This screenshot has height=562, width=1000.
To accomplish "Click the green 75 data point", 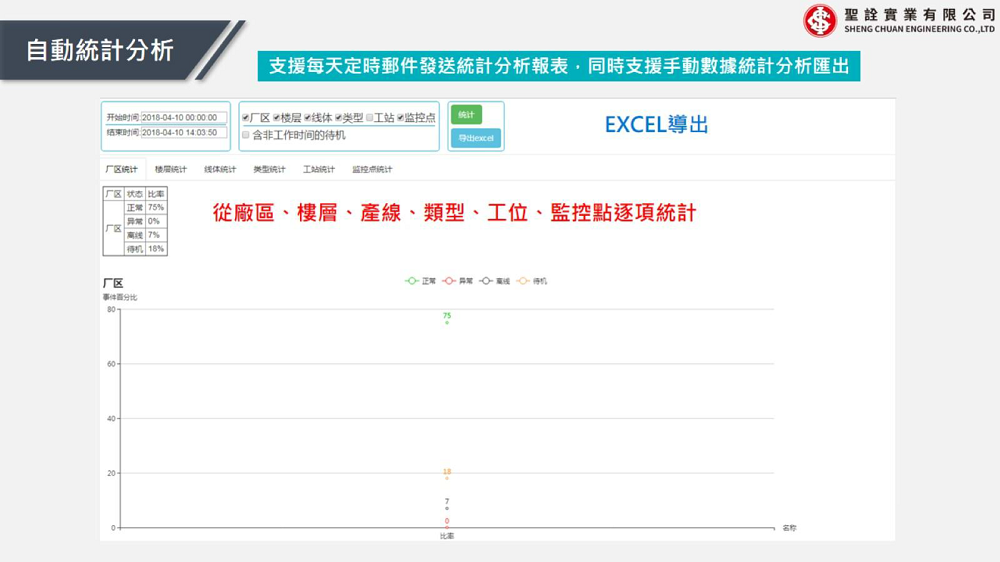I will point(447,323).
